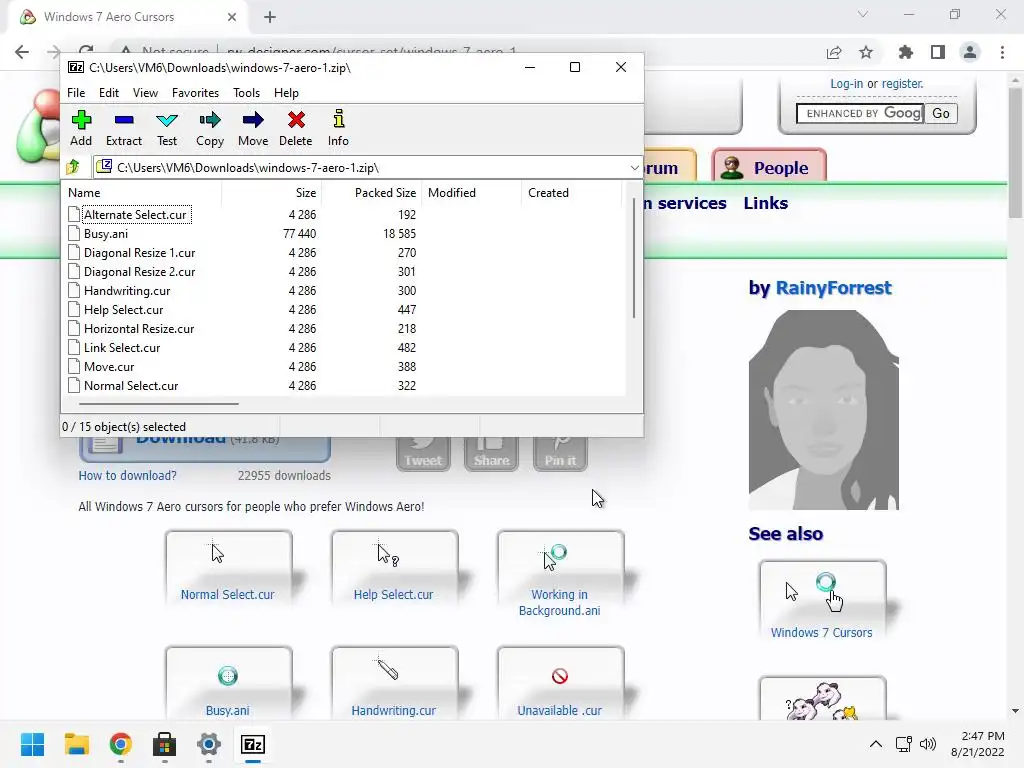Open Microsoft Store from the taskbar
Screen dimensions: 1024x768
pos(165,744)
